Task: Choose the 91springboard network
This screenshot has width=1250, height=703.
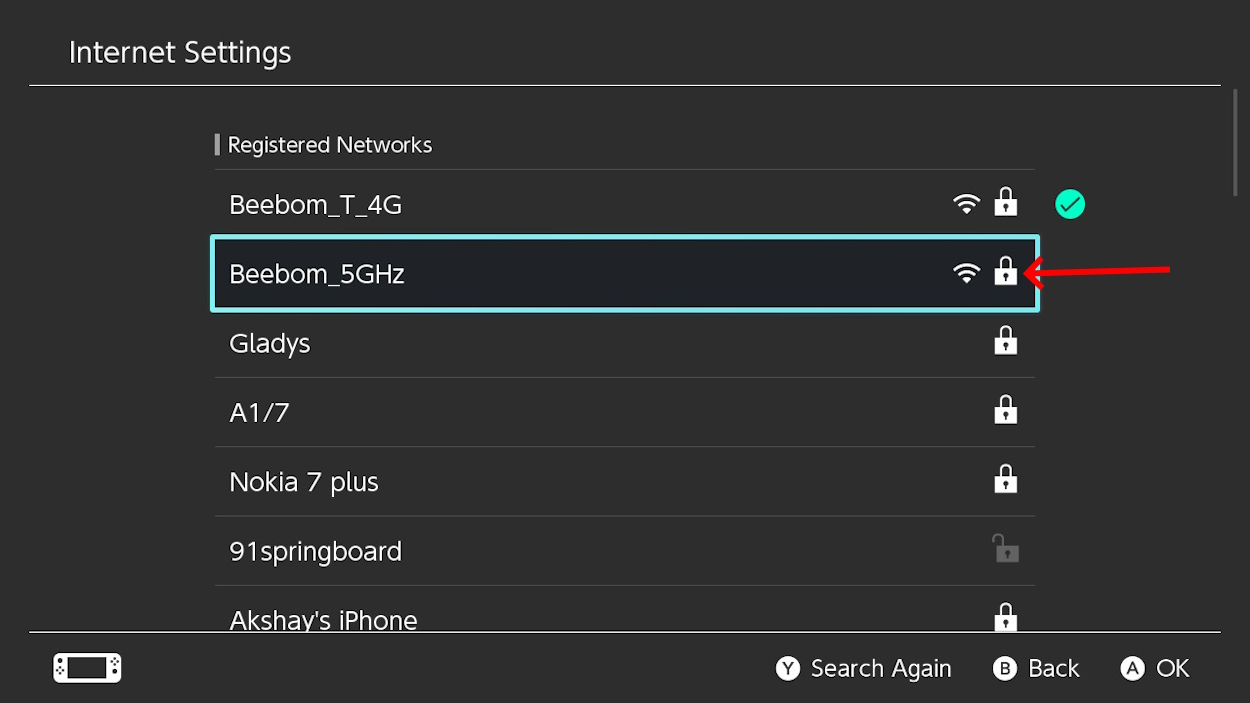Action: (x=316, y=551)
